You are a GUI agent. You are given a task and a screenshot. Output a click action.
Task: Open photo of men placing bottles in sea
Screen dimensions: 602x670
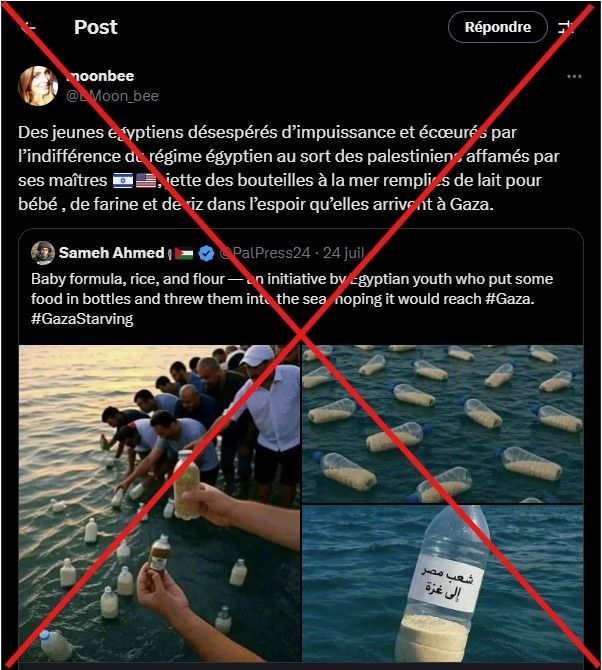pos(160,503)
